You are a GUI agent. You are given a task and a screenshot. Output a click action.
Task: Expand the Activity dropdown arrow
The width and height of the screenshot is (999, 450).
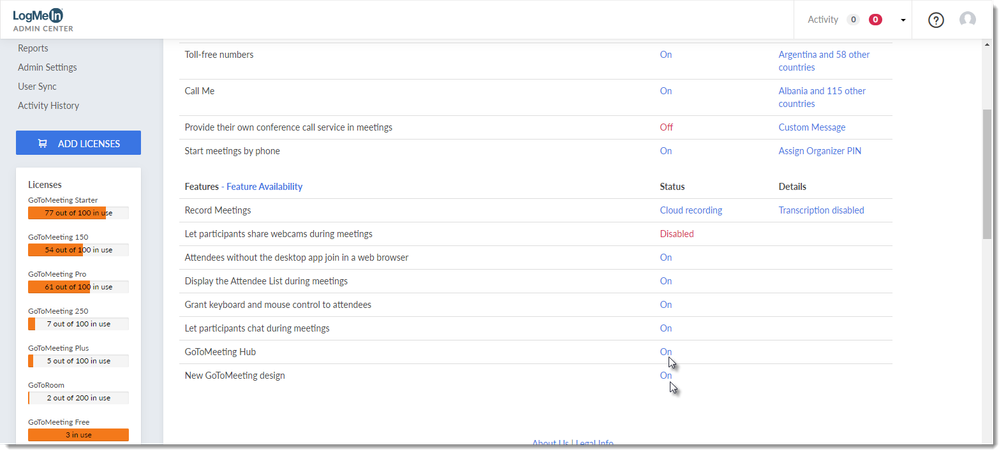tap(903, 20)
